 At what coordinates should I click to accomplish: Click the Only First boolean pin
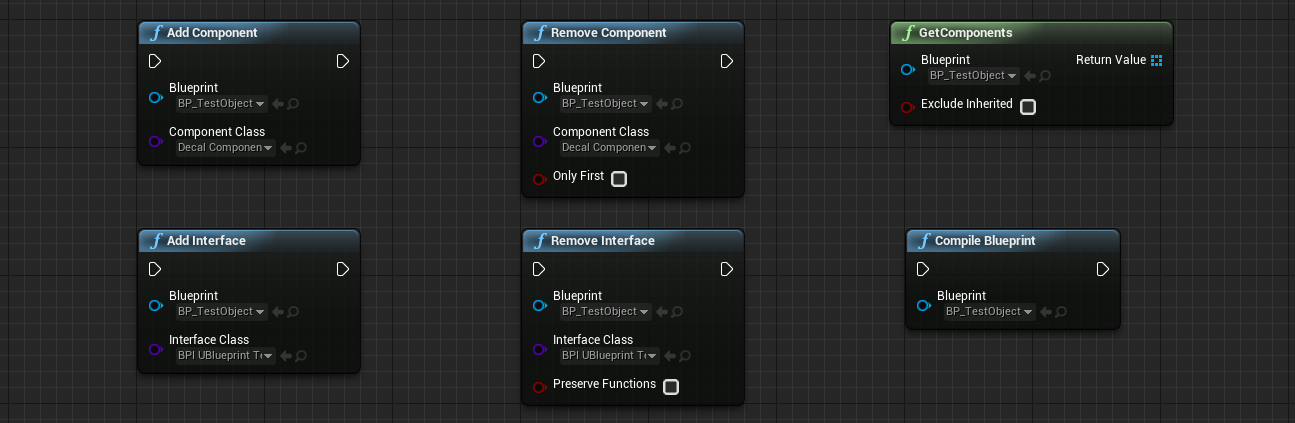click(x=539, y=180)
